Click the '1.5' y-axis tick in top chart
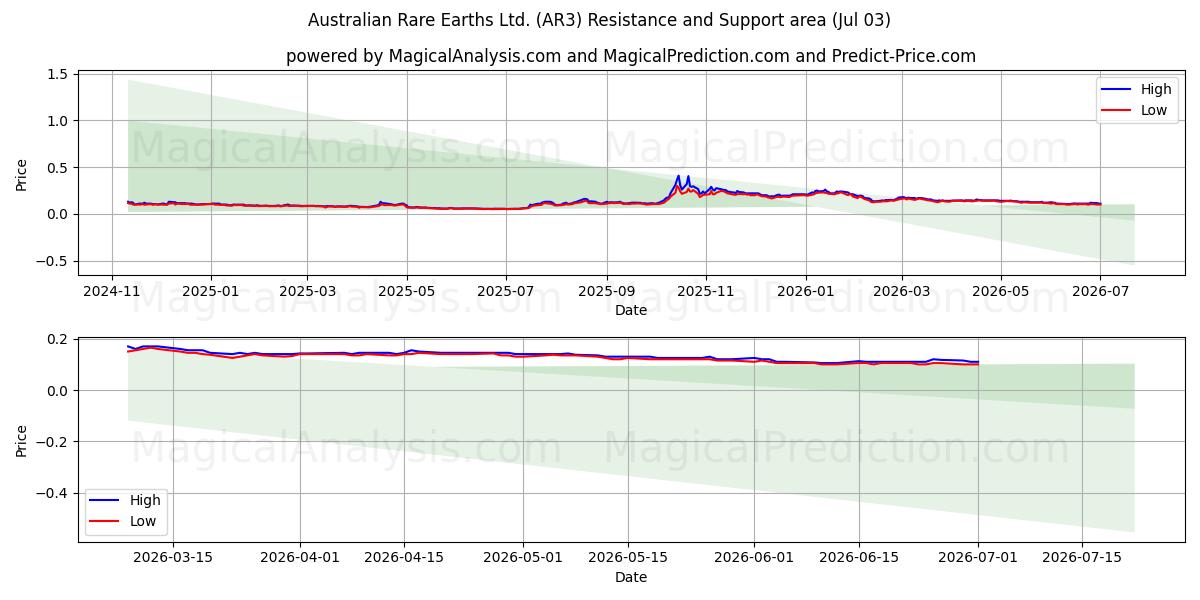Viewport: 1200px width, 600px height. [x=57, y=75]
